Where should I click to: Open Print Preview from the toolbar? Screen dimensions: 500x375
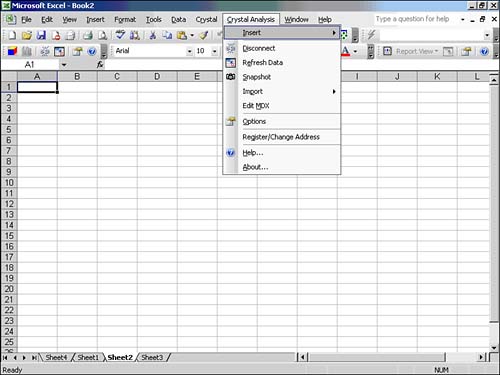(x=102, y=35)
